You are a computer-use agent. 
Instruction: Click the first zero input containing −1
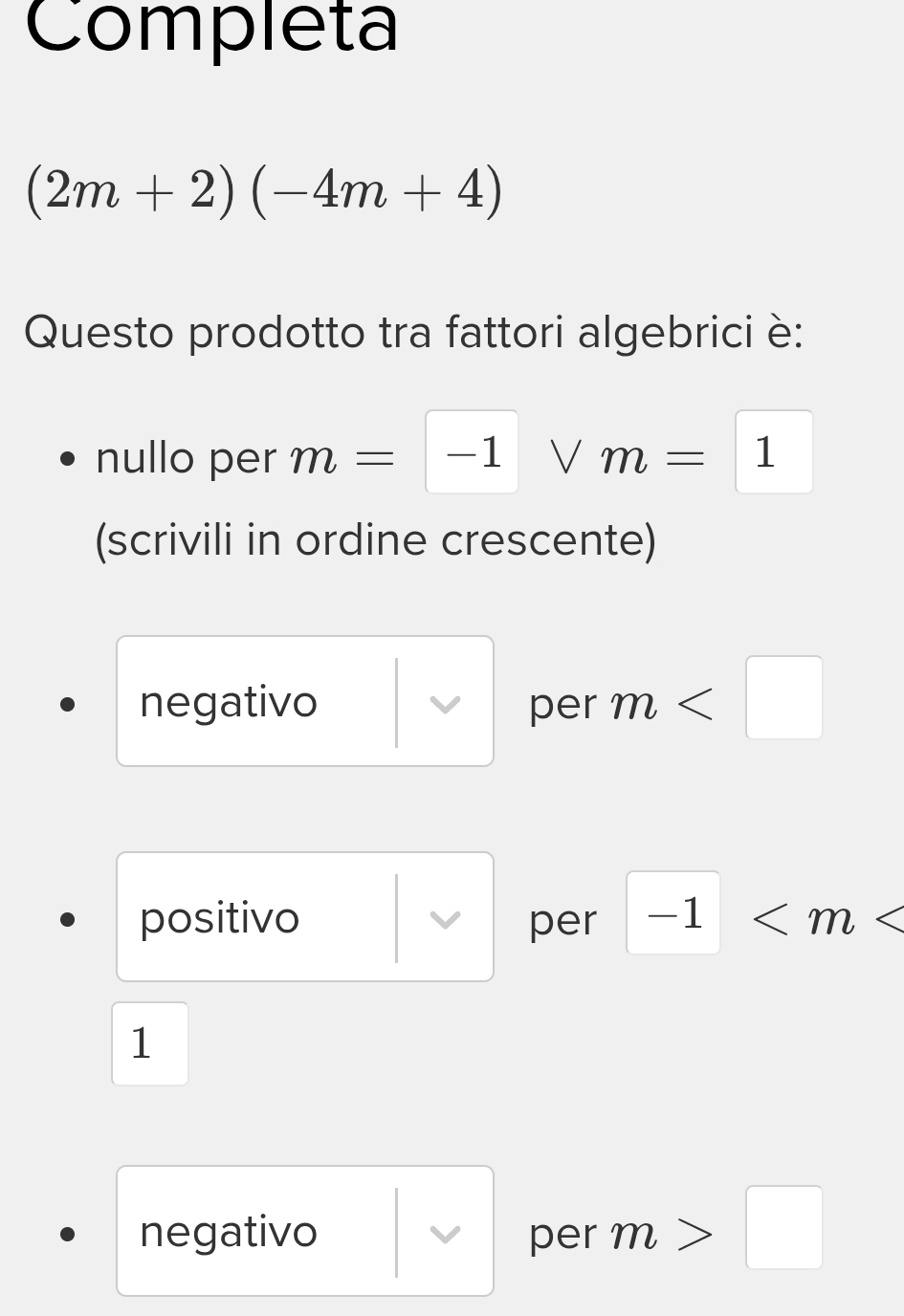click(x=472, y=452)
